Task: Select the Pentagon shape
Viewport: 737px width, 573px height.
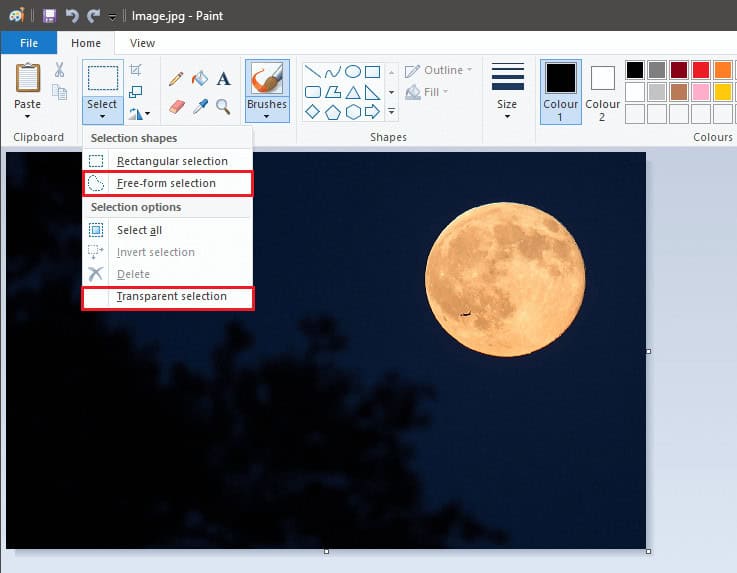Action: click(333, 112)
